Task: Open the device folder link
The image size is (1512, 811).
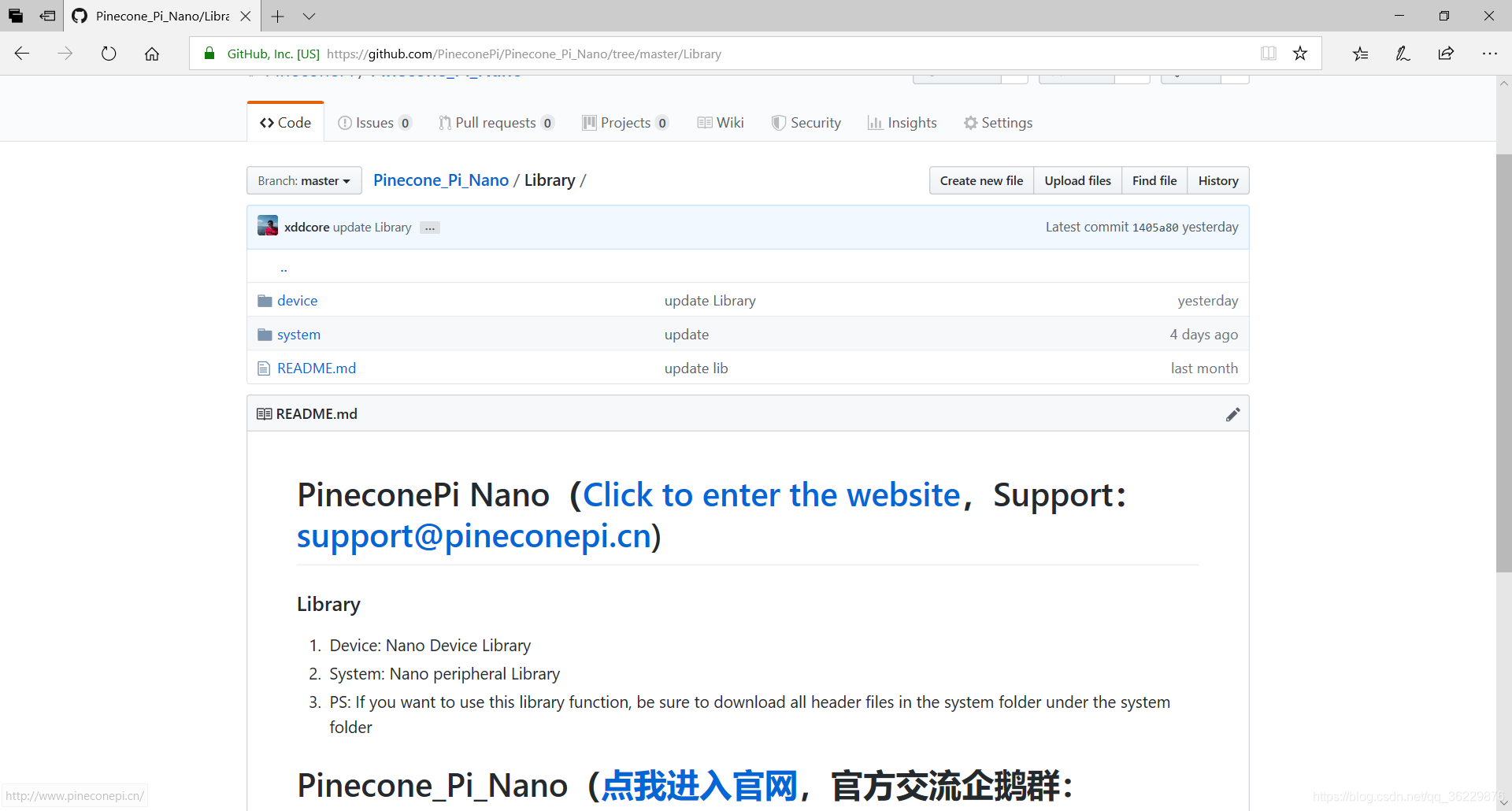Action: (x=297, y=301)
